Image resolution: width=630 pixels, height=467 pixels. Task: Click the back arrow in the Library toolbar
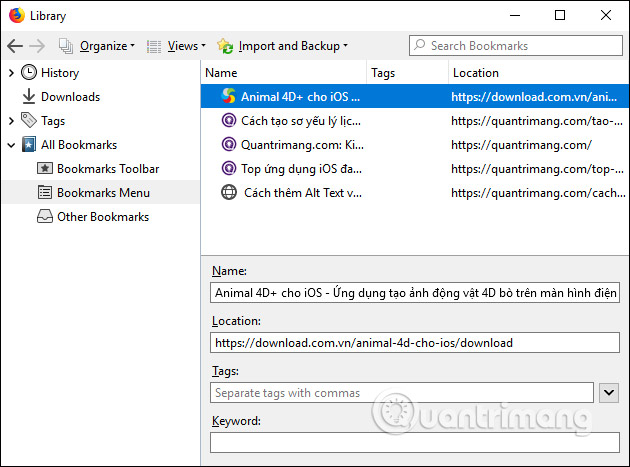pyautogui.click(x=15, y=46)
